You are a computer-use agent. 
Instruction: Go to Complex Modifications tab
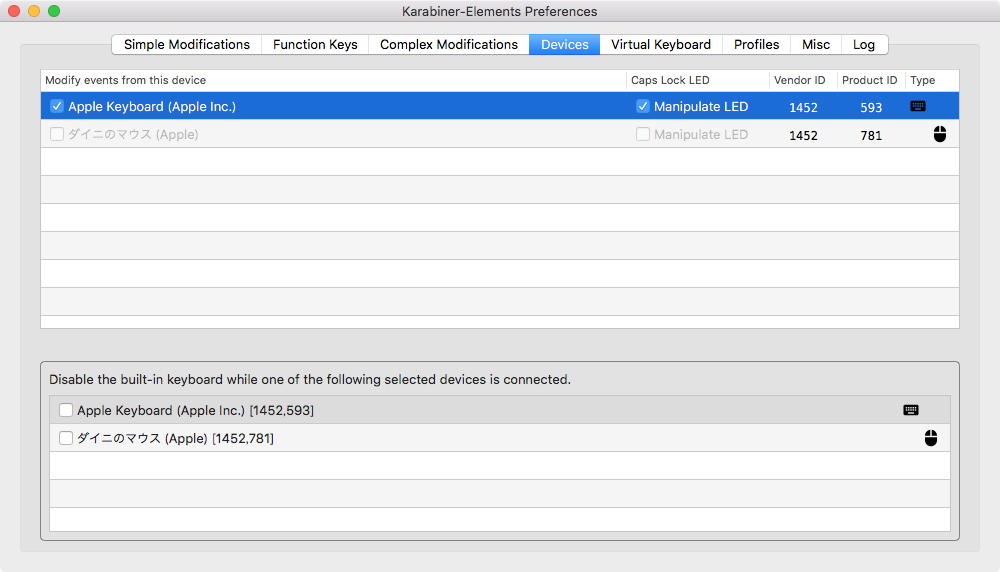[449, 44]
